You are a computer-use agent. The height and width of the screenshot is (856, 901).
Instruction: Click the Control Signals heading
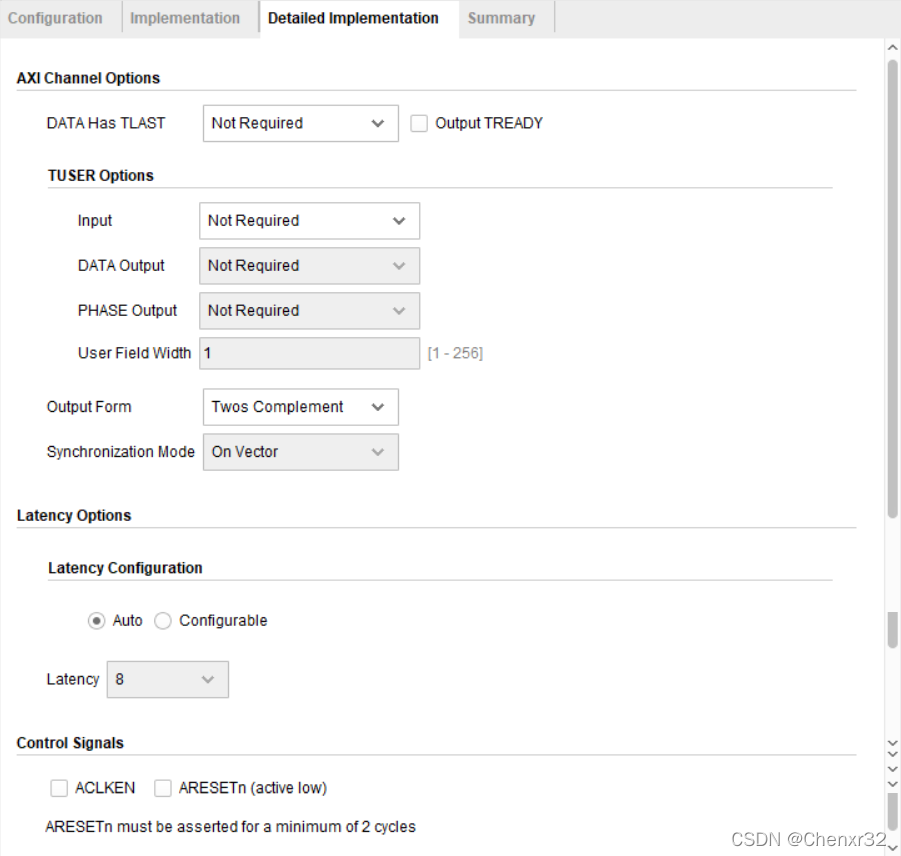click(x=70, y=743)
